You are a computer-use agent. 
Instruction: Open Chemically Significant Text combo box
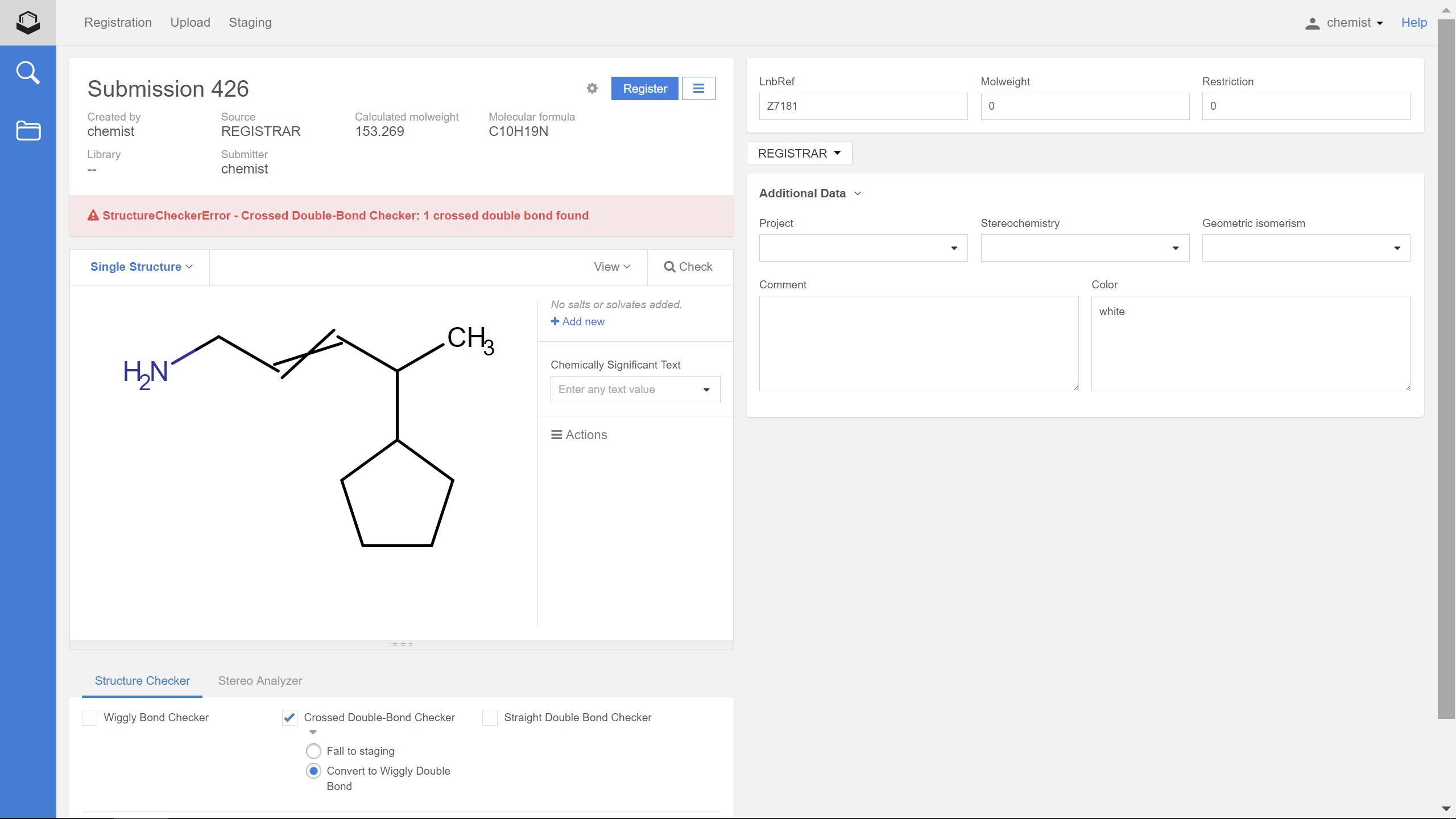(x=635, y=390)
